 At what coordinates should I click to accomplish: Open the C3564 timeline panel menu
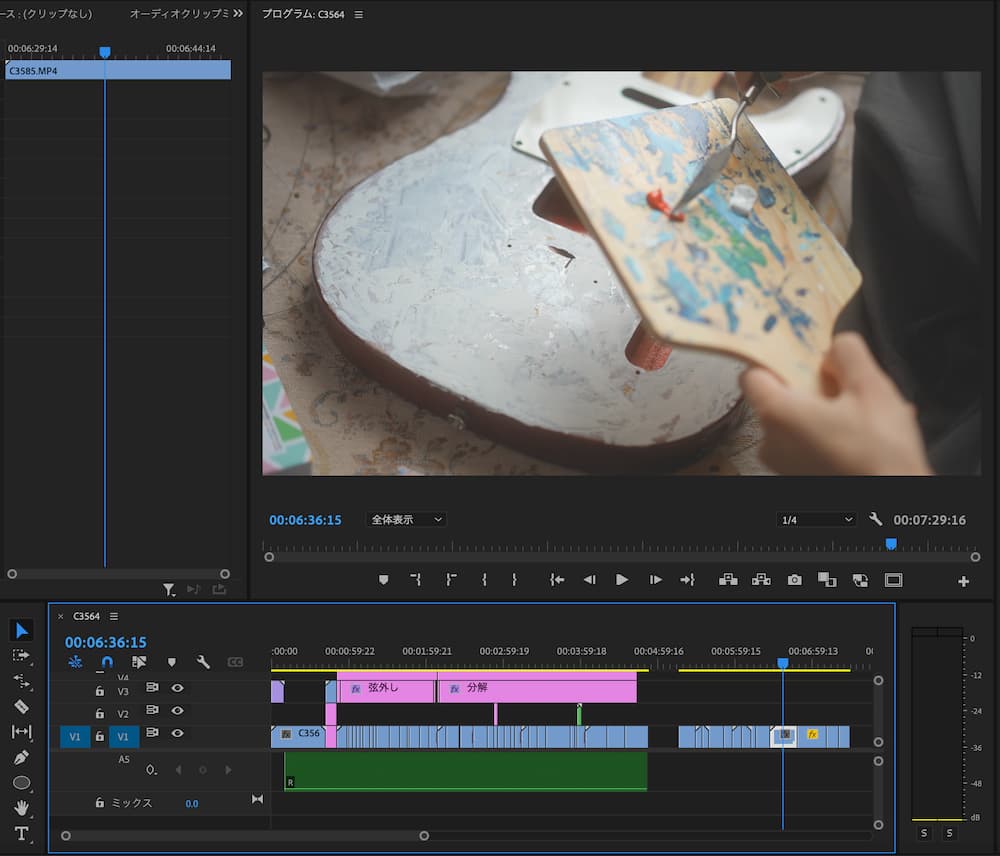[x=114, y=616]
